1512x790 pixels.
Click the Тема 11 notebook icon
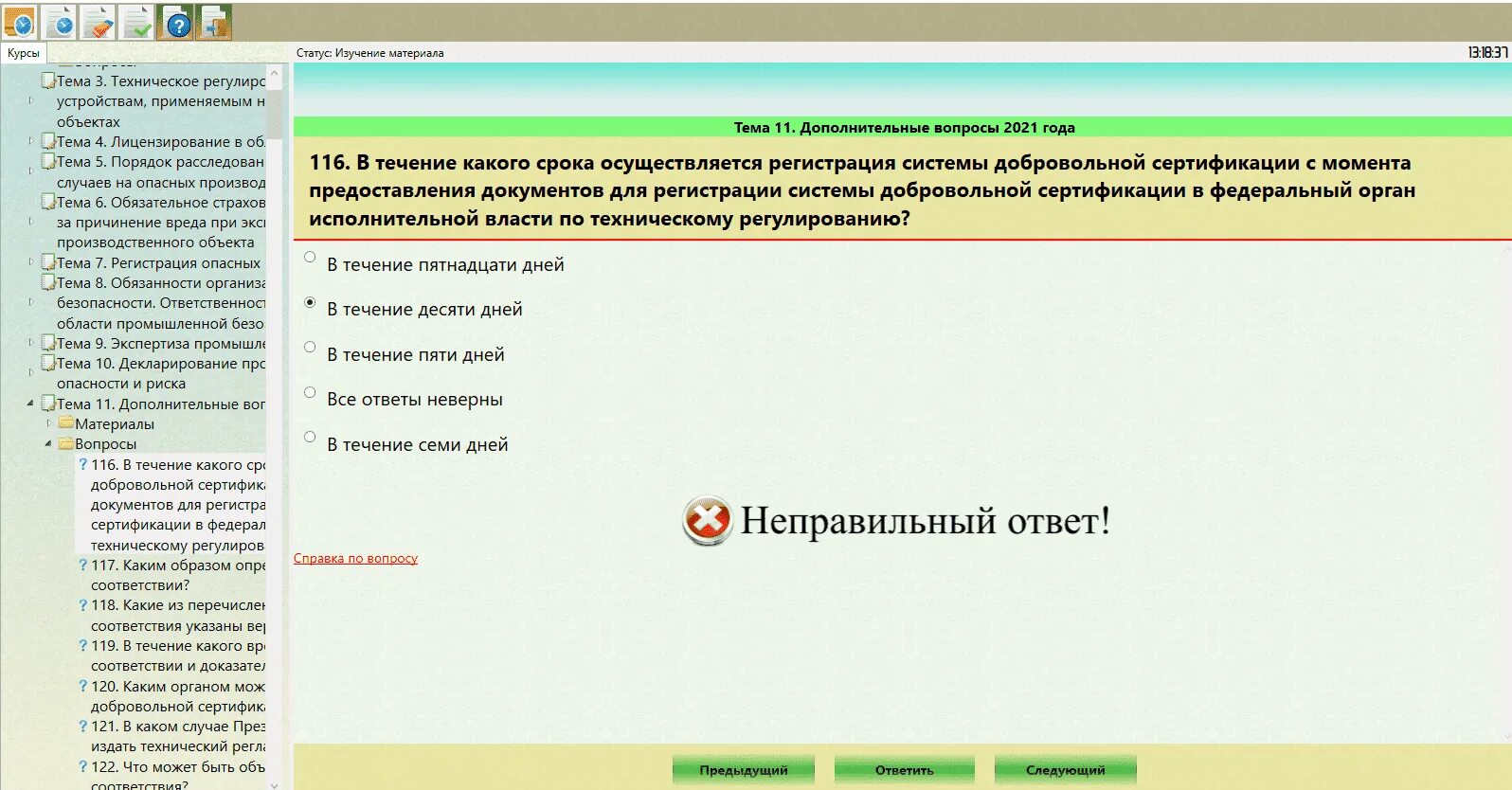pos(48,404)
